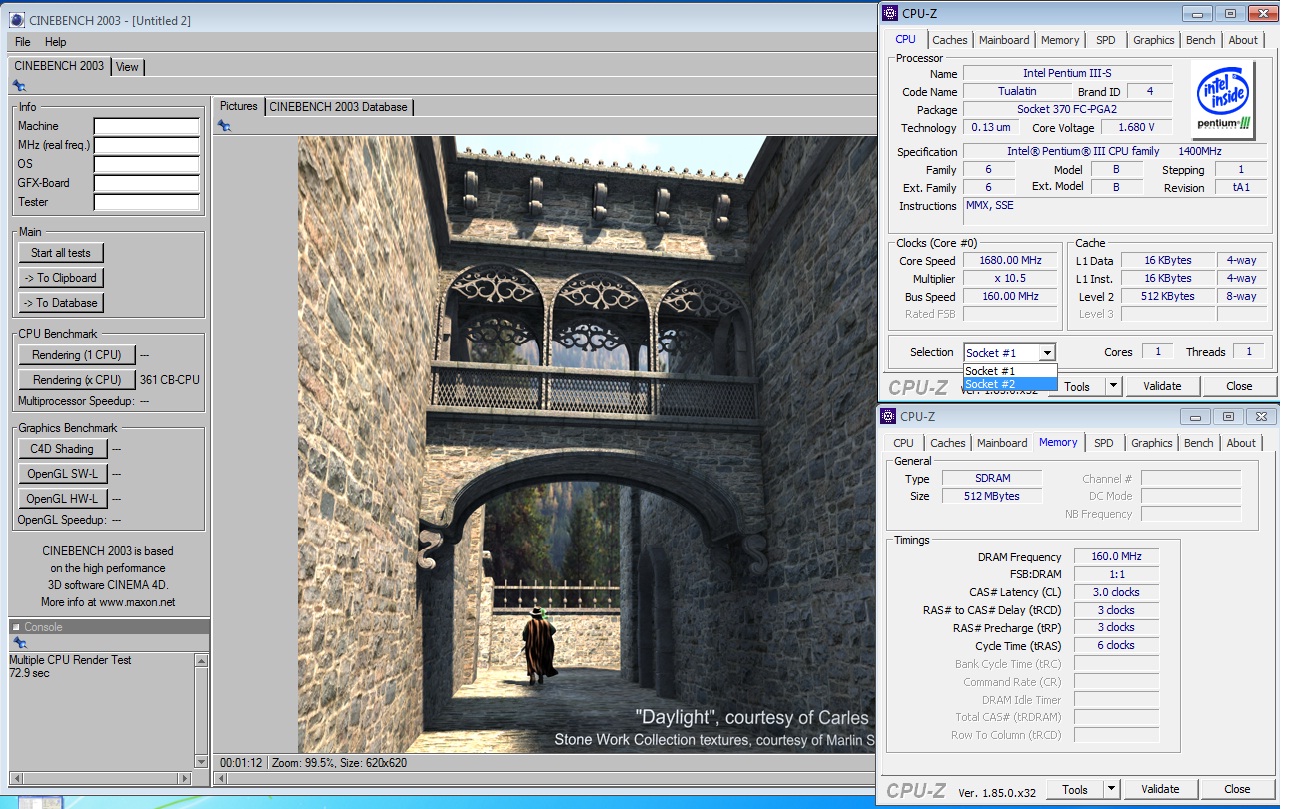Click the CPU-Z icon in upper window title
Viewport: 1310px width, 809px height.
coord(890,13)
